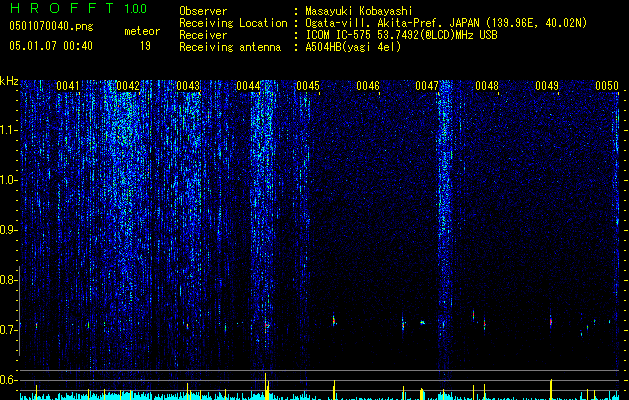Select observer name Masayuki Kobayashi
Screen dimensions: 629x400
(x=359, y=11)
